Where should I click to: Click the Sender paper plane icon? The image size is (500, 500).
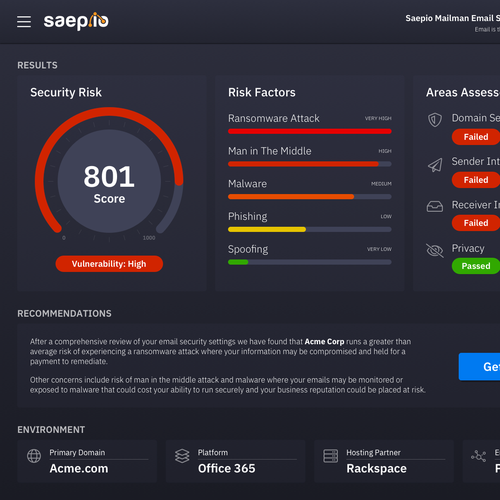click(435, 165)
